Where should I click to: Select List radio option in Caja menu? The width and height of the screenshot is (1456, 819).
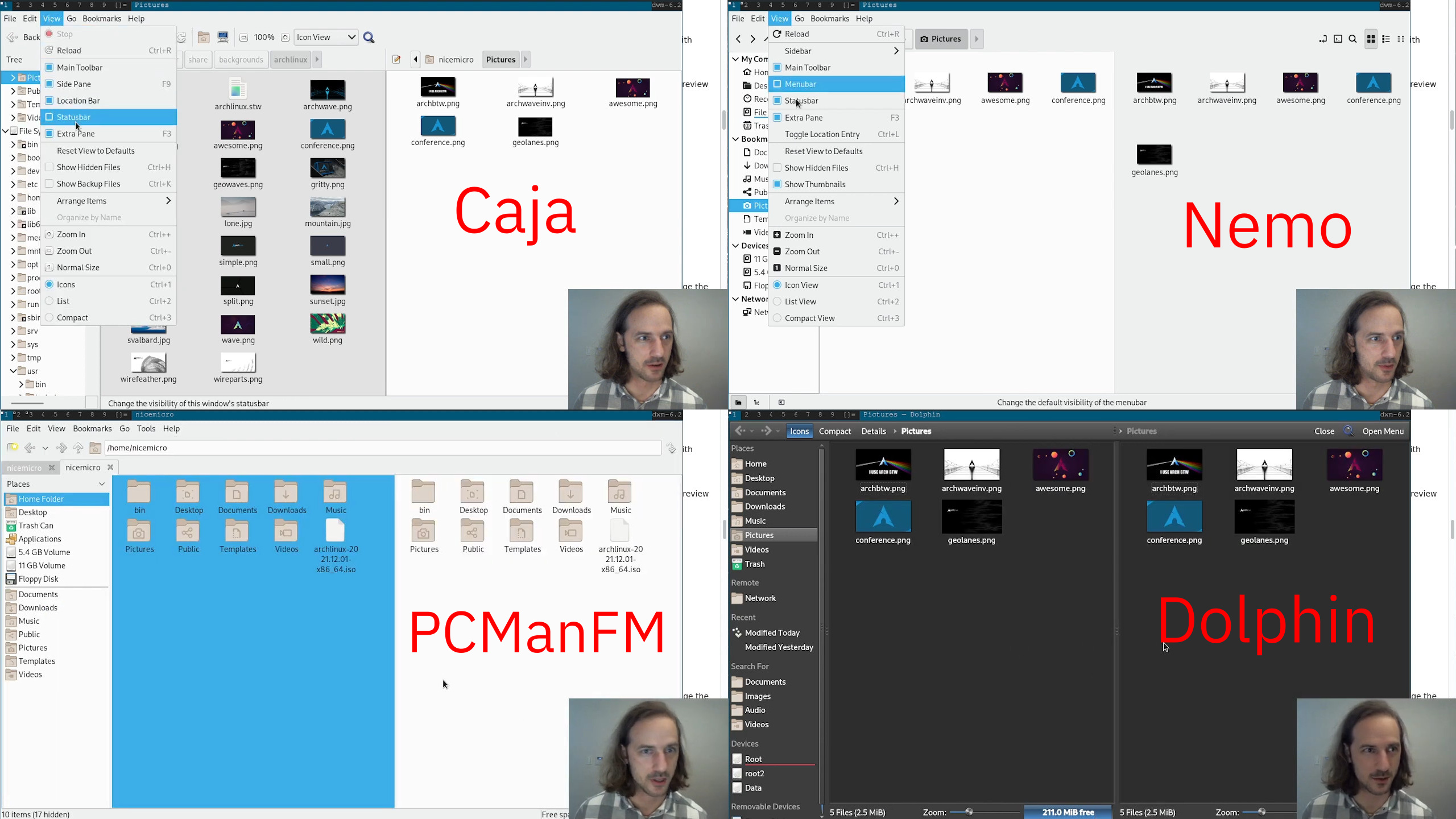tap(49, 301)
